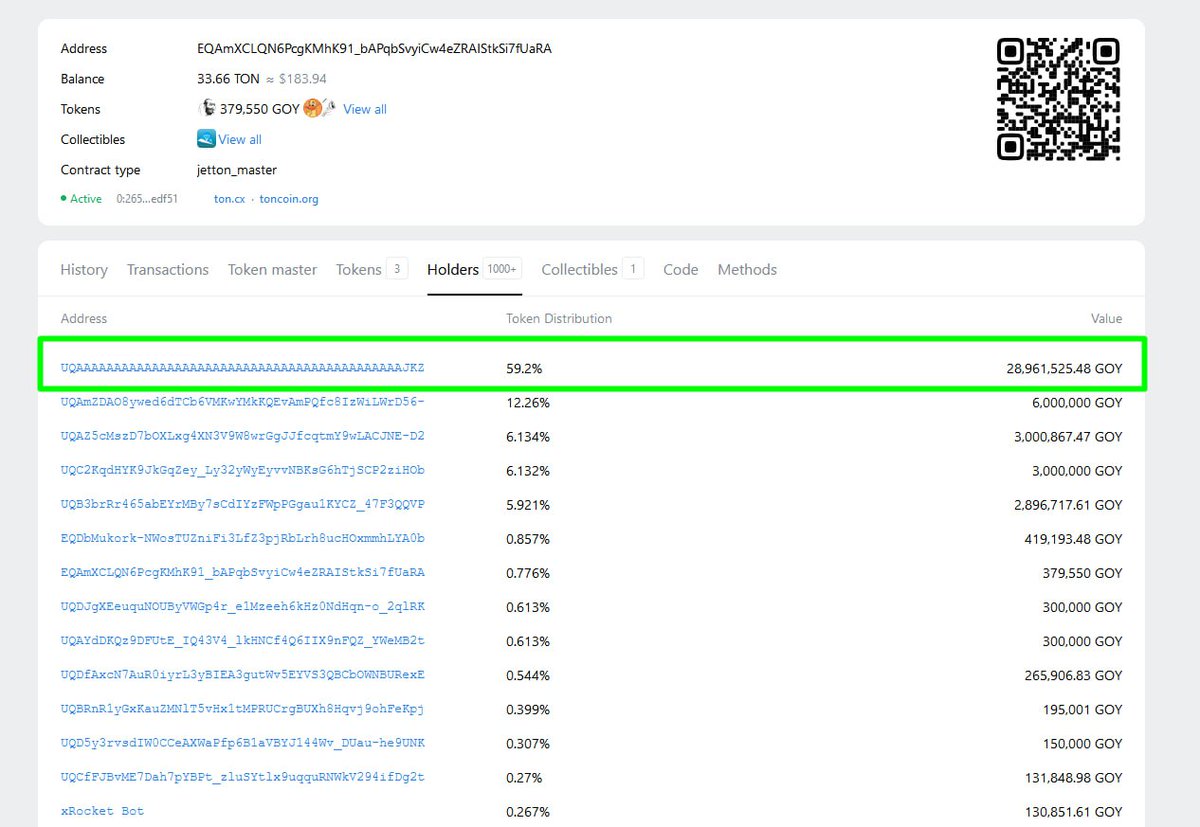The height and width of the screenshot is (827, 1200).
Task: Click the blue Collectibles app icon
Action: 207,138
